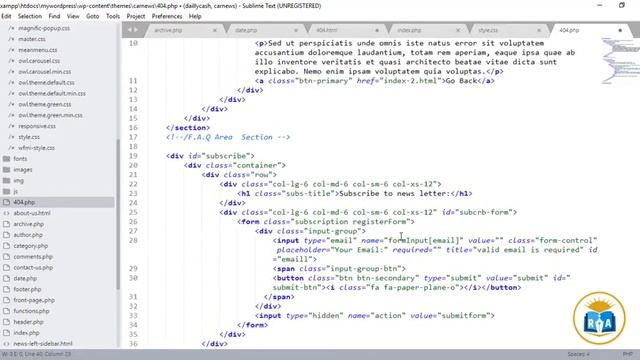The height and width of the screenshot is (360, 640).
Task: Open the Find menu
Action: [x=54, y=16]
